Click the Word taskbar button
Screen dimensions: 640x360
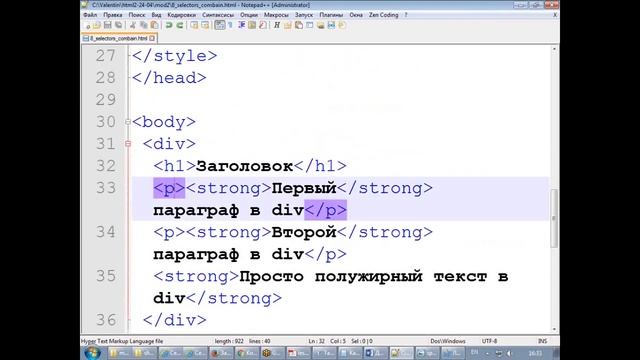click(376, 353)
